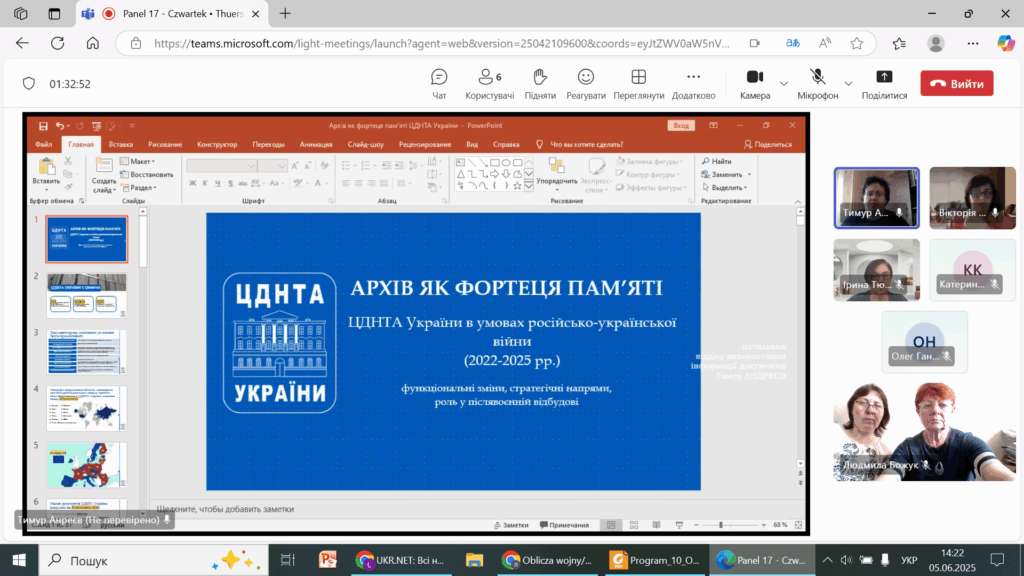Expand microphone device options arrow

tap(848, 84)
